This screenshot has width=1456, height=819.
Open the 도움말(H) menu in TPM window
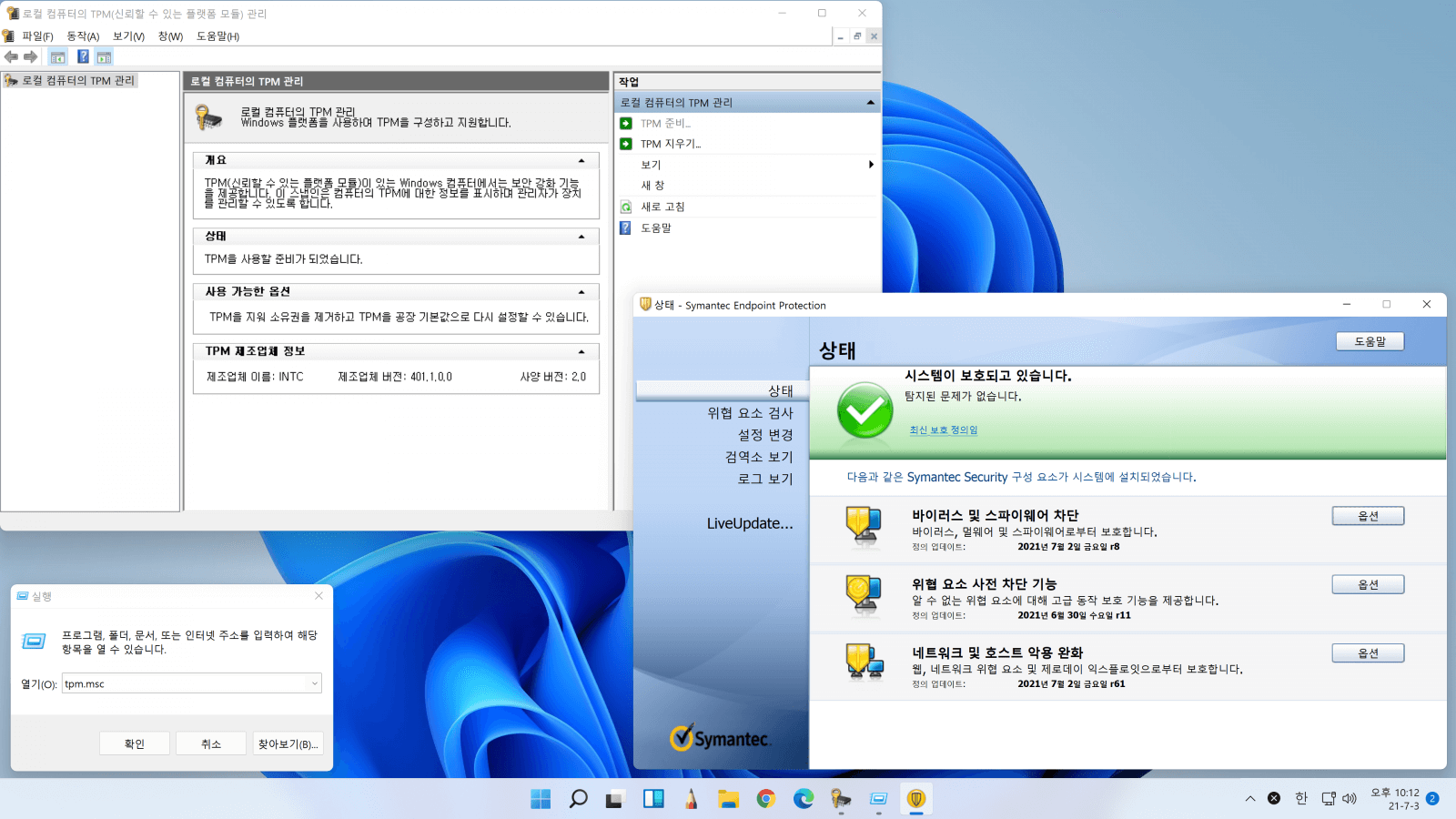(x=217, y=36)
